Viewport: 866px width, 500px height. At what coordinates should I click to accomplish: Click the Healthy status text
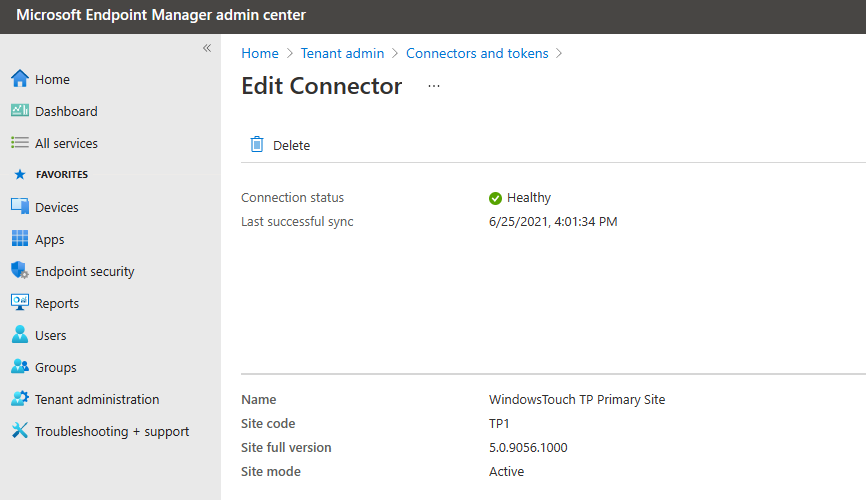click(529, 197)
